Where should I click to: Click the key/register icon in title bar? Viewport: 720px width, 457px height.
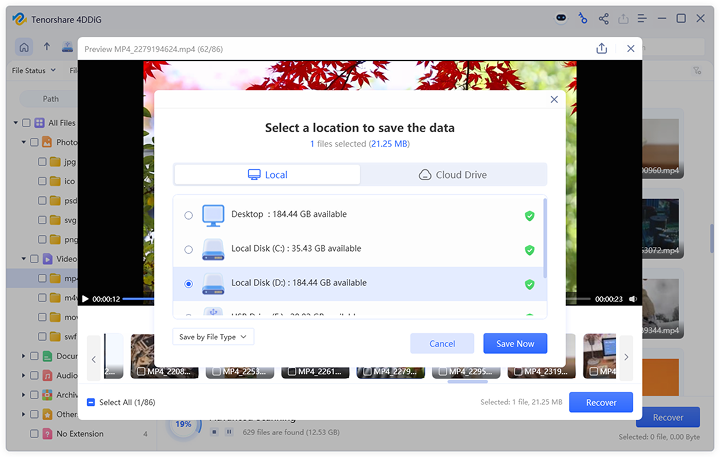(x=582, y=18)
